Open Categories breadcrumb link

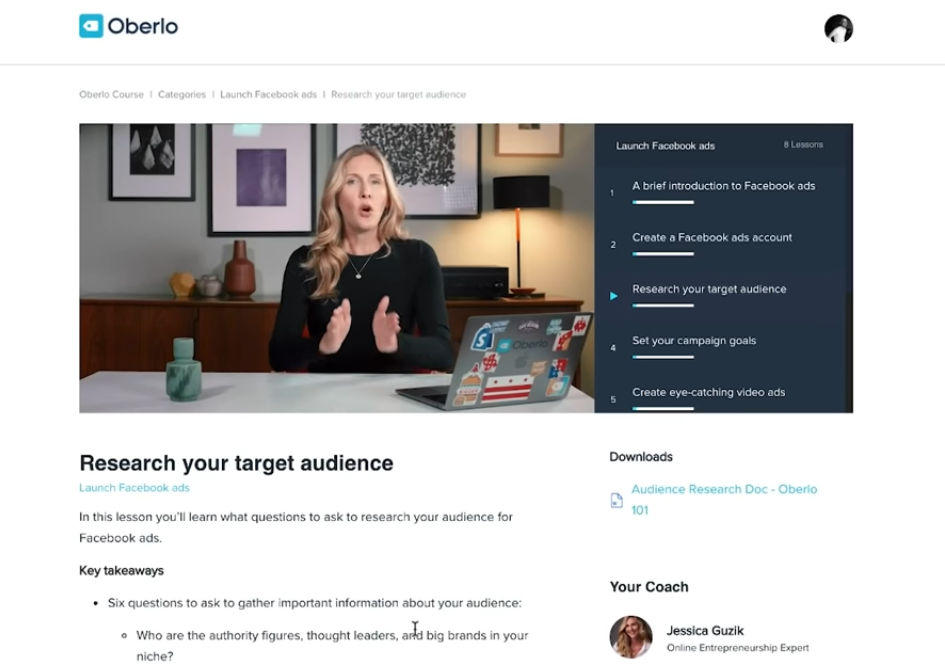click(x=181, y=95)
